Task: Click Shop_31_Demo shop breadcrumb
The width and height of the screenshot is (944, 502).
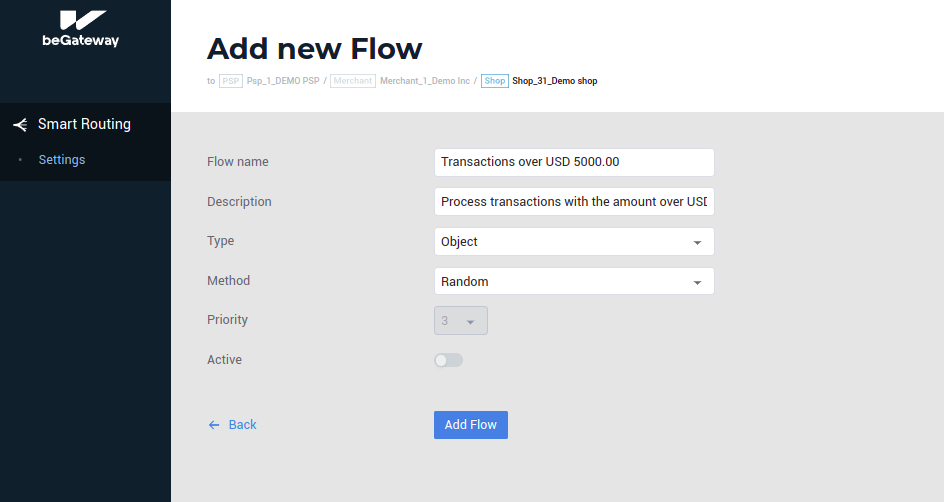Action: 554,81
